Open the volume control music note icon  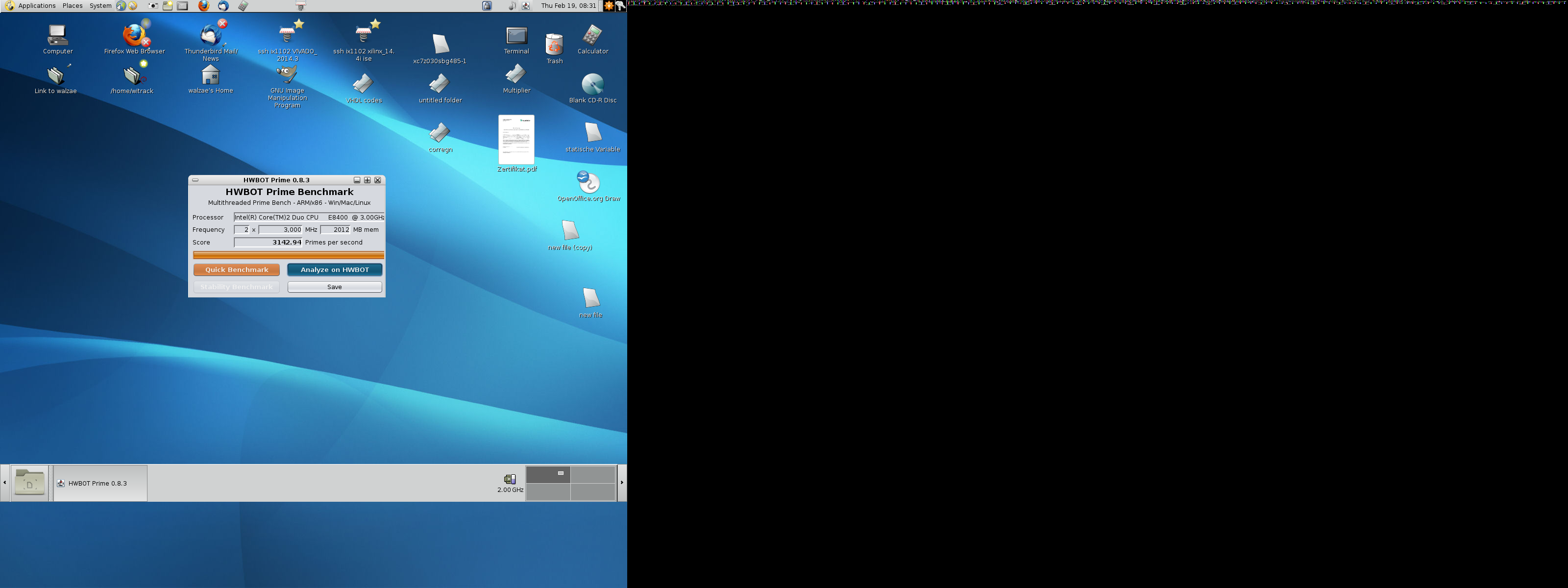512,5
